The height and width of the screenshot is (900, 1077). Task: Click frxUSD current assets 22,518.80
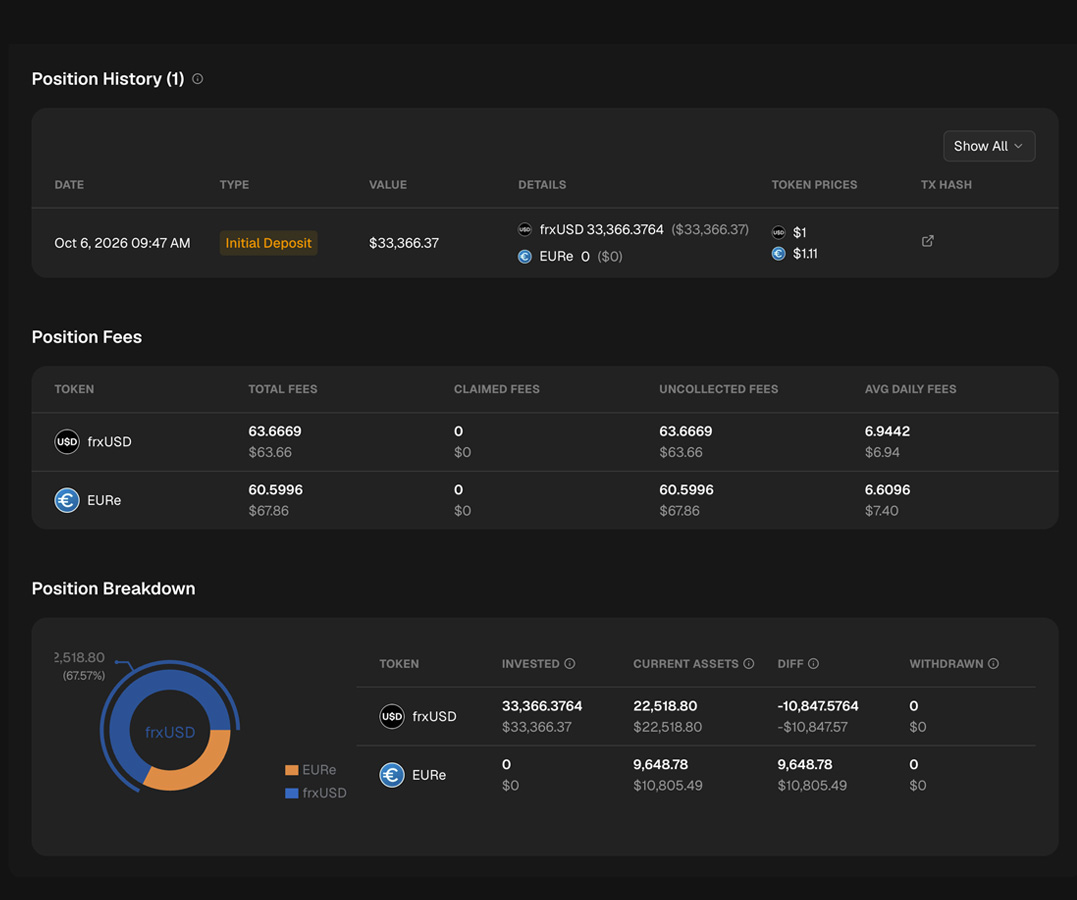click(x=665, y=706)
